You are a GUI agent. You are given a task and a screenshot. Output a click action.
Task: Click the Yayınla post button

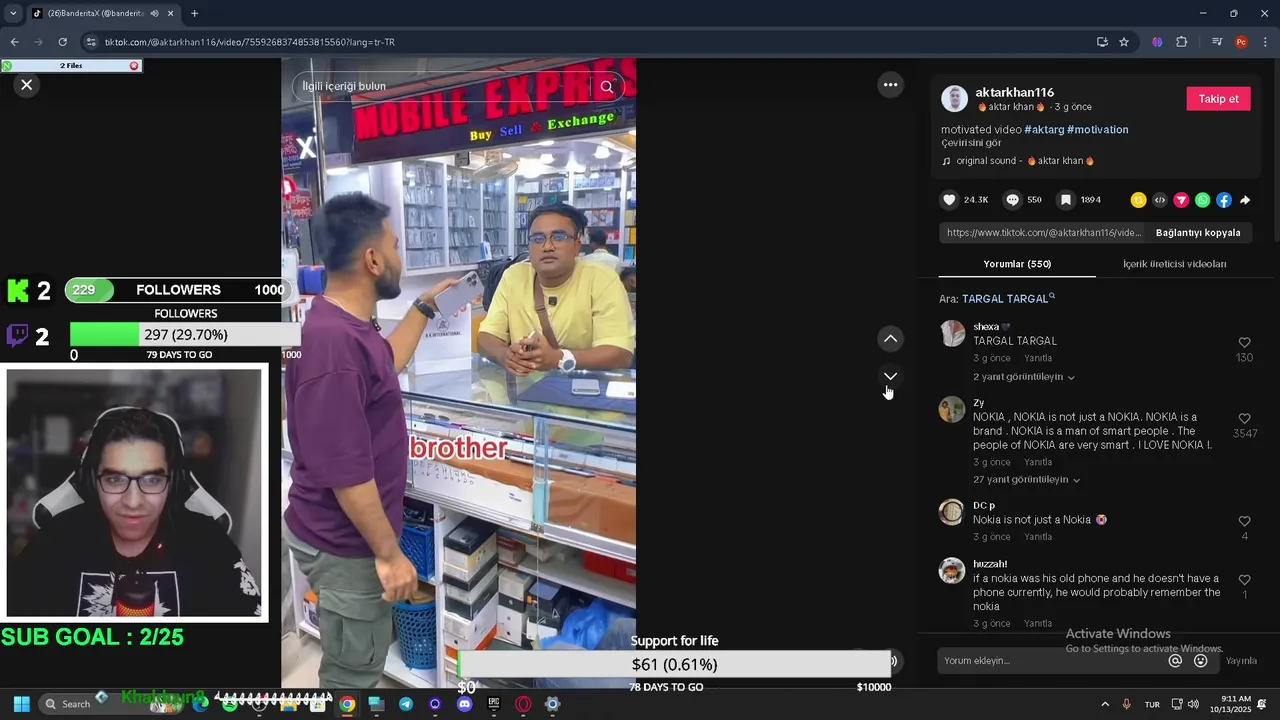click(x=1241, y=661)
